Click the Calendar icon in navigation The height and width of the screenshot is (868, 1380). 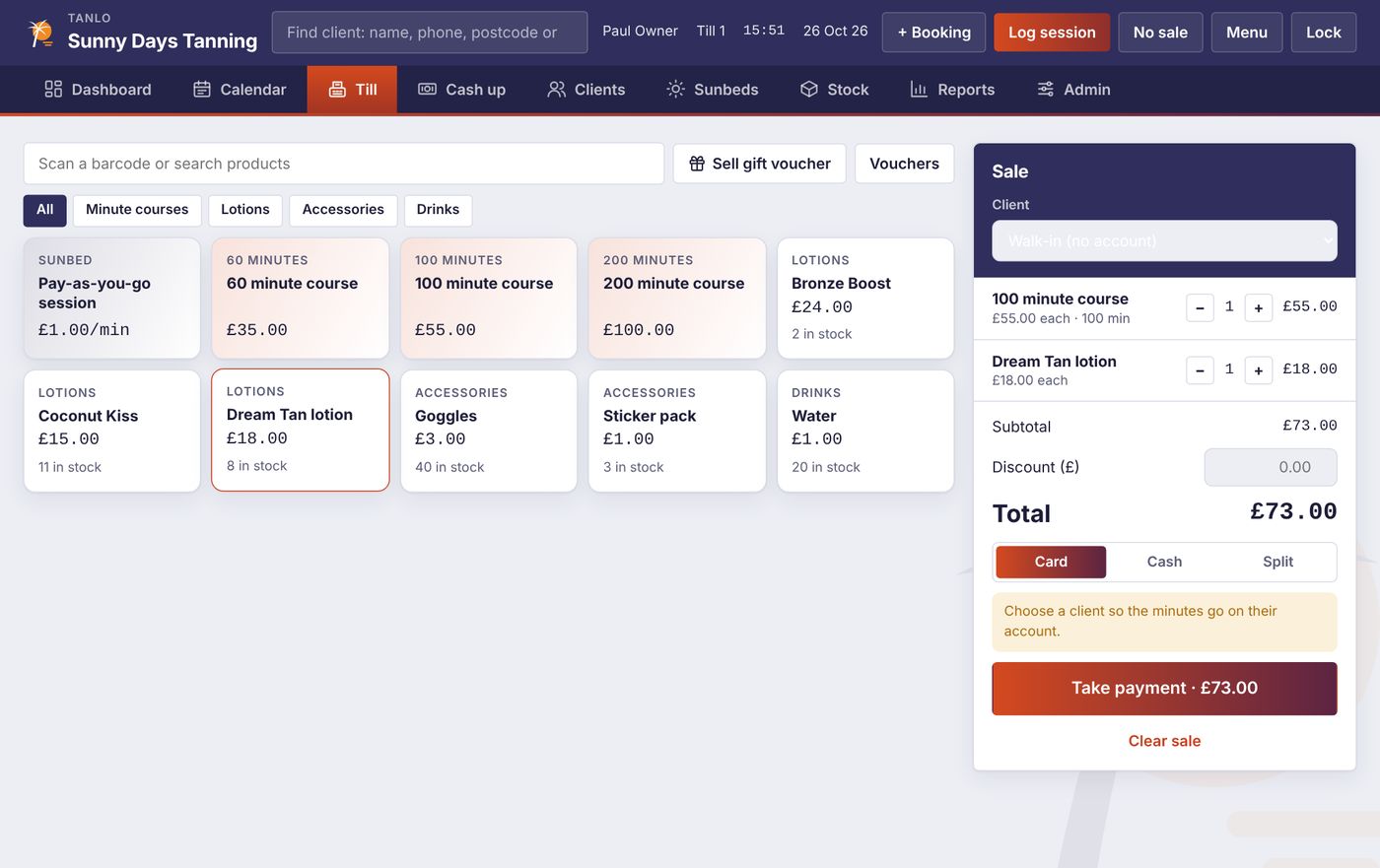pyautogui.click(x=202, y=90)
